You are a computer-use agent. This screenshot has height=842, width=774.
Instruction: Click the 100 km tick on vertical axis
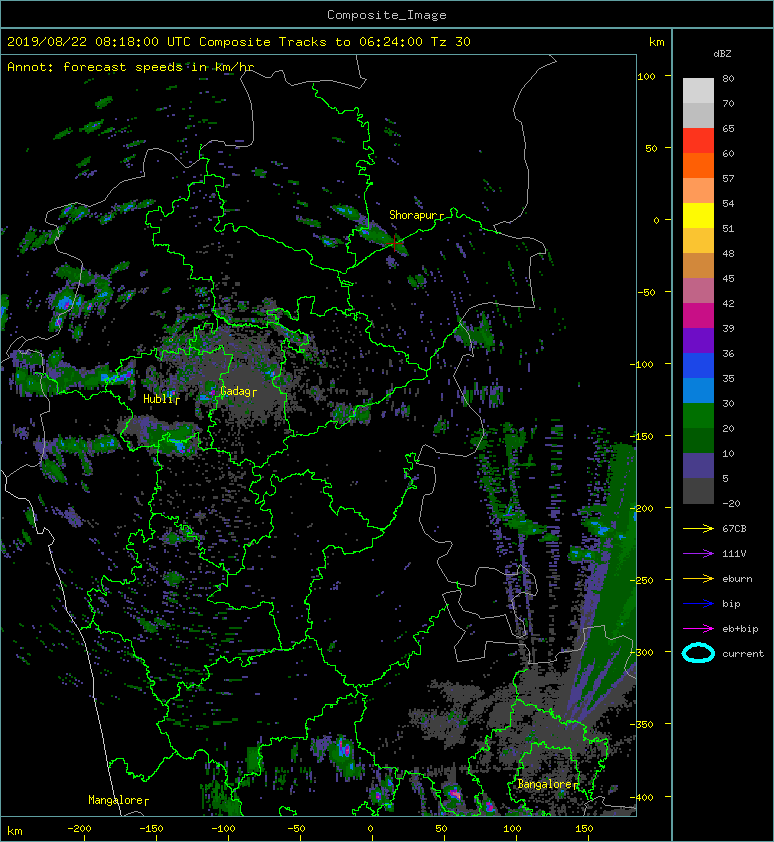coord(646,76)
